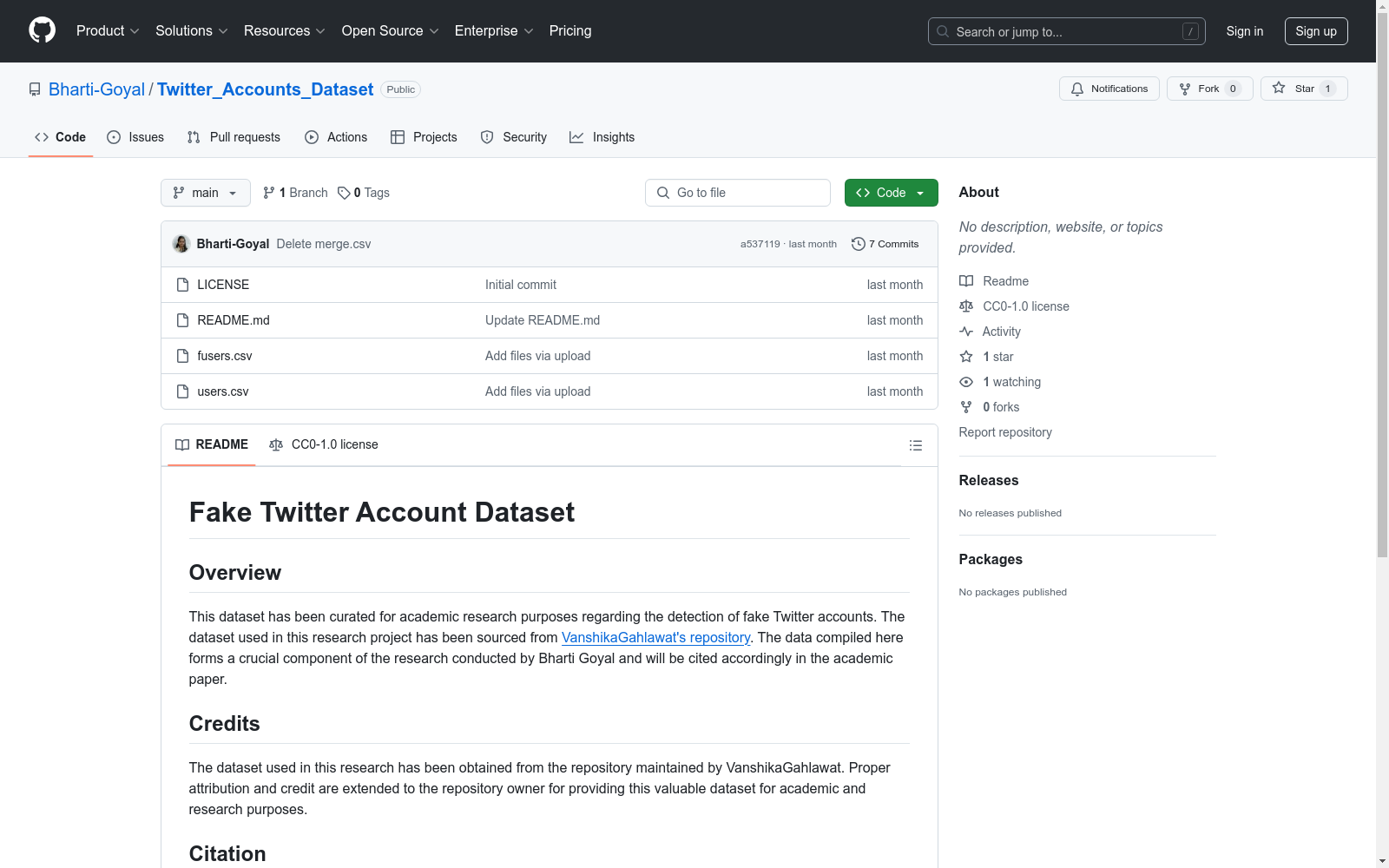Image resolution: width=1389 pixels, height=868 pixels.
Task: Switch to the Projects tab
Action: 424,137
